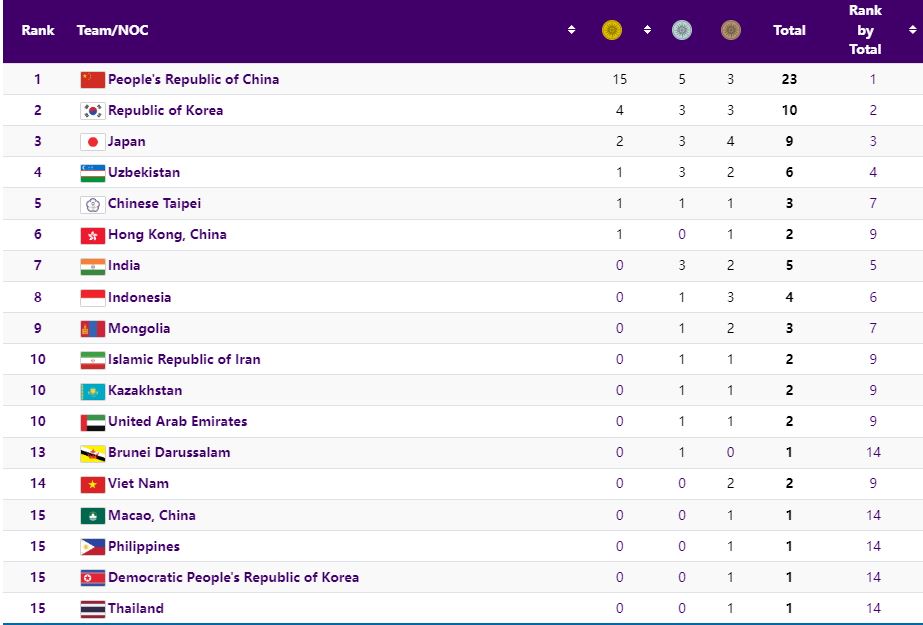Open the Philippines team link
Screen dimensions: 923x625
(144, 547)
